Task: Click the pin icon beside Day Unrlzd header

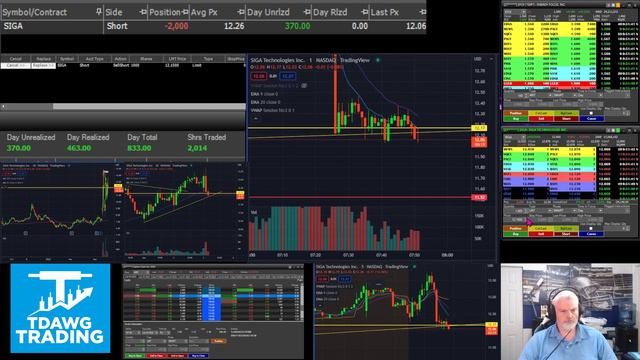Action: pyautogui.click(x=307, y=12)
